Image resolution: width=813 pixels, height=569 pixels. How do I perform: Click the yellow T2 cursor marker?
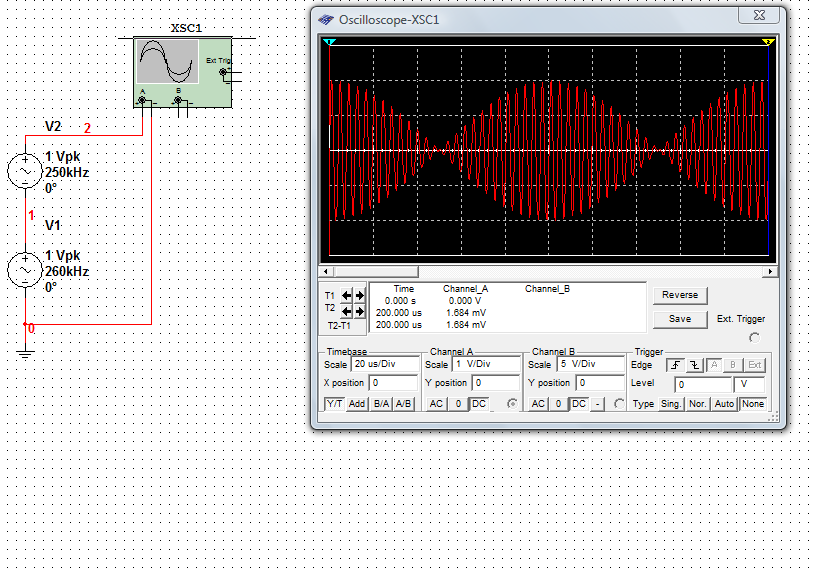768,41
